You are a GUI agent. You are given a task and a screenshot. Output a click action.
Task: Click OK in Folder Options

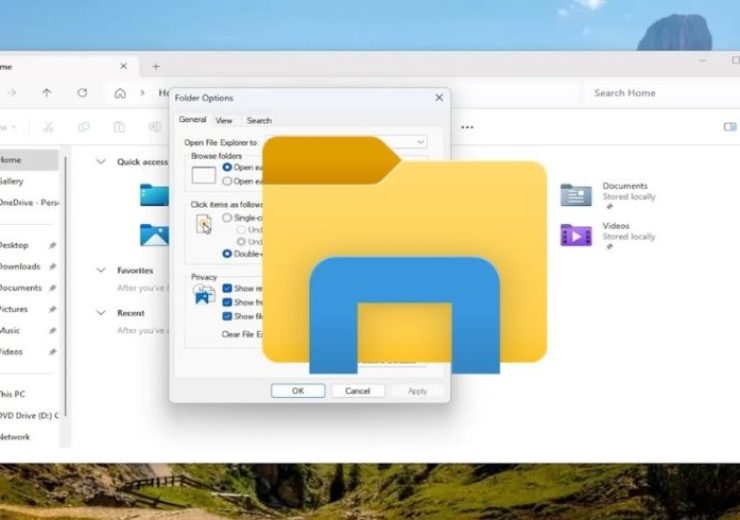tap(298, 391)
